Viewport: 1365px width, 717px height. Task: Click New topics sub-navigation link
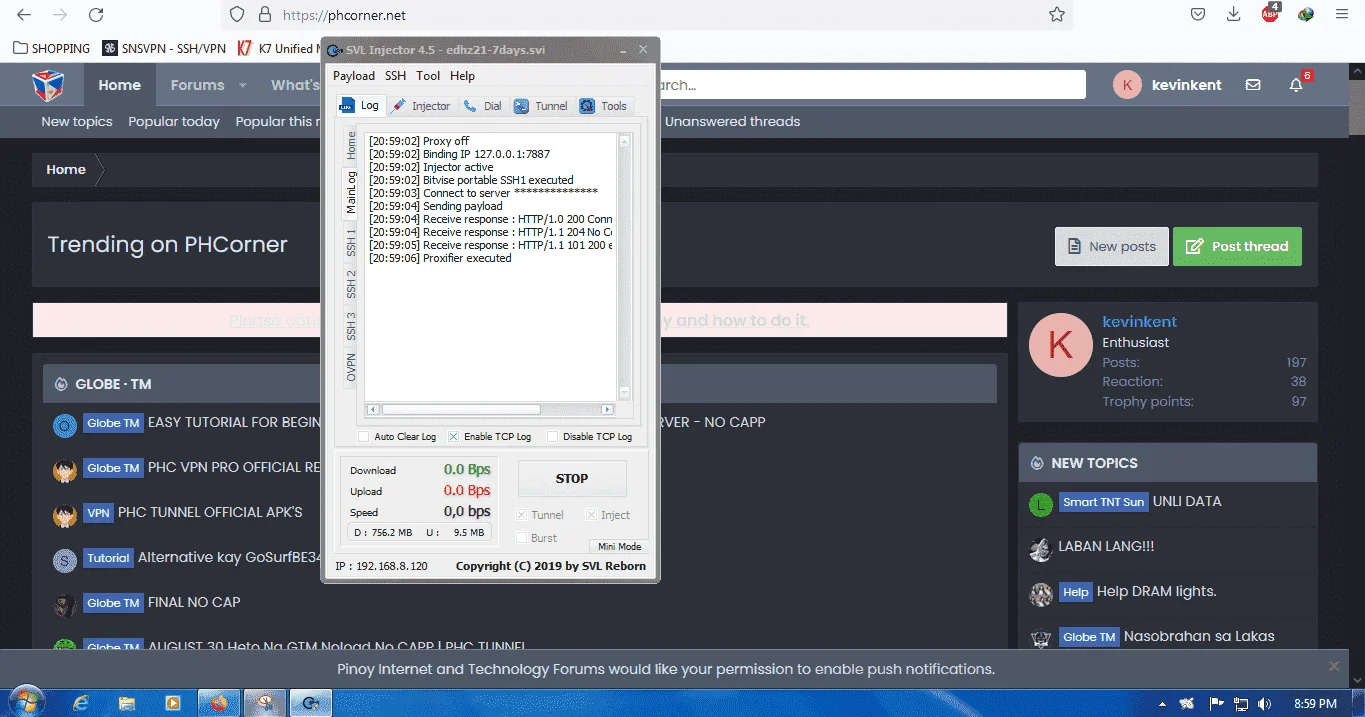coord(77,121)
